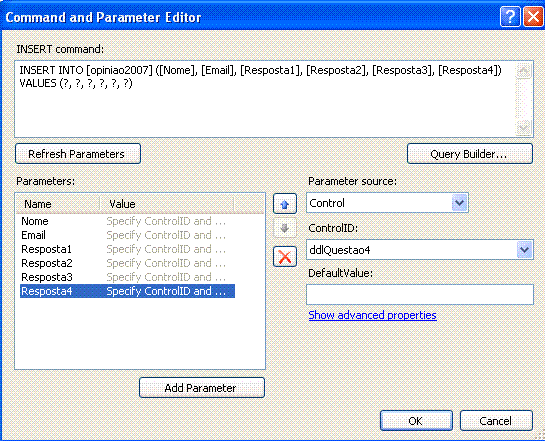Open Show advanced properties link

(372, 315)
